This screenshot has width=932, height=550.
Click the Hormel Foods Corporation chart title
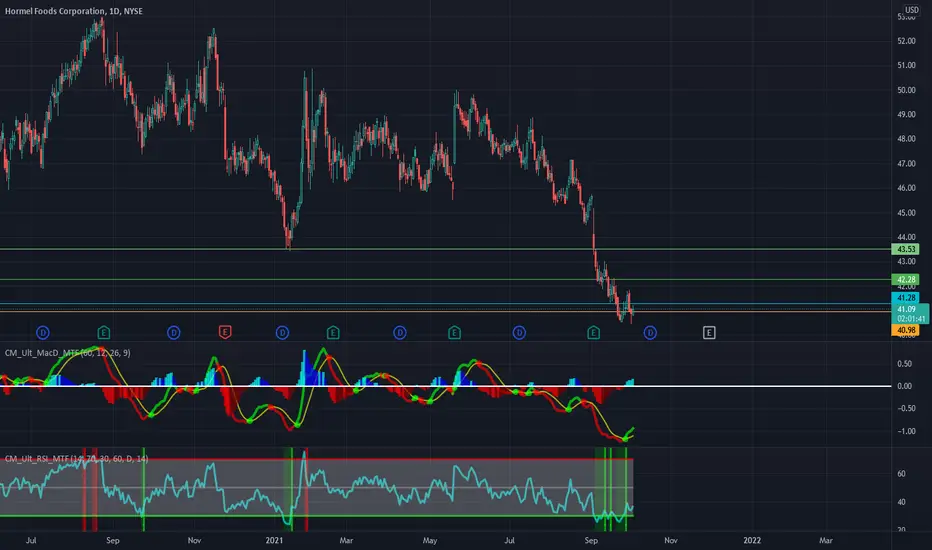(74, 11)
